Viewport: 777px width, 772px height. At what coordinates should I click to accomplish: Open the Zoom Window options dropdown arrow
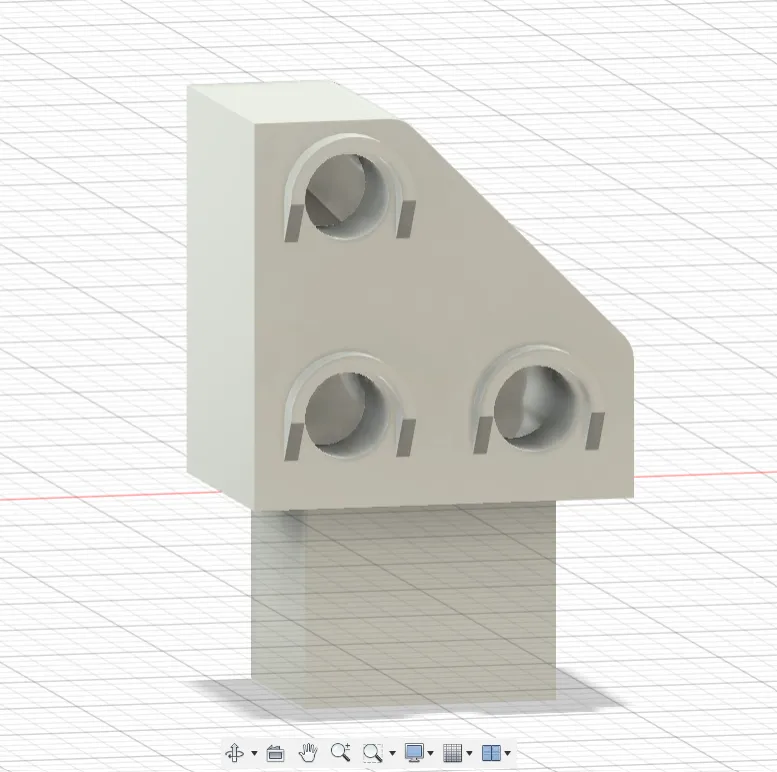tap(392, 754)
